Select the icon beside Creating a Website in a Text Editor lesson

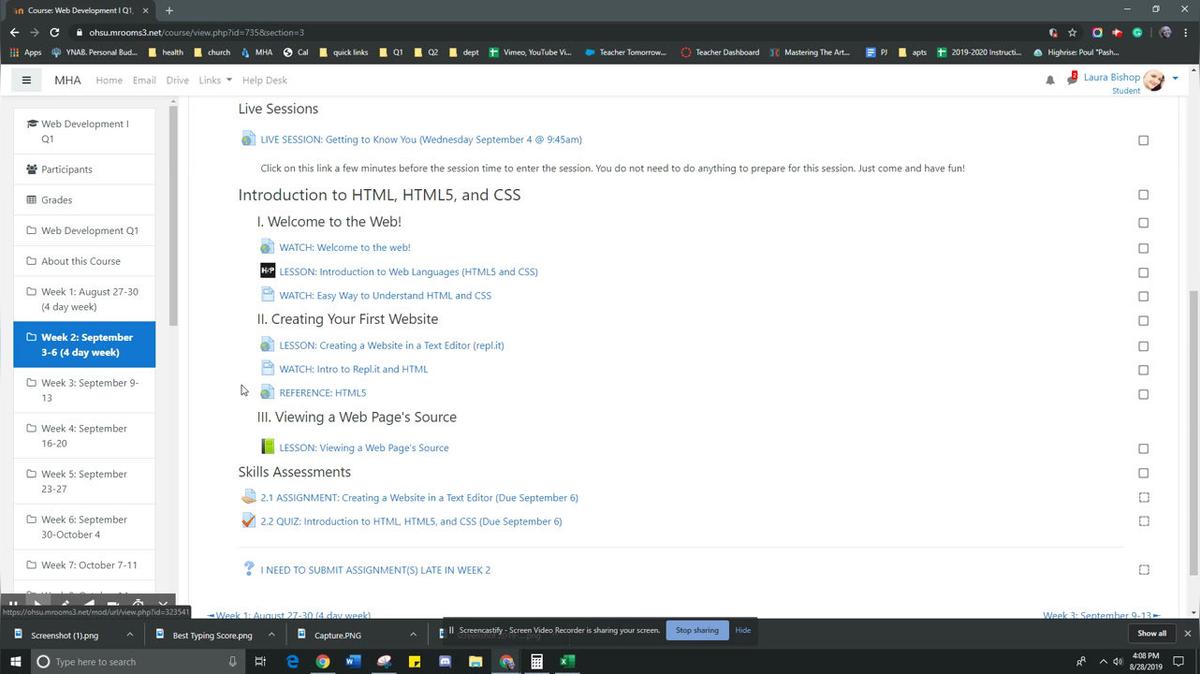click(267, 345)
